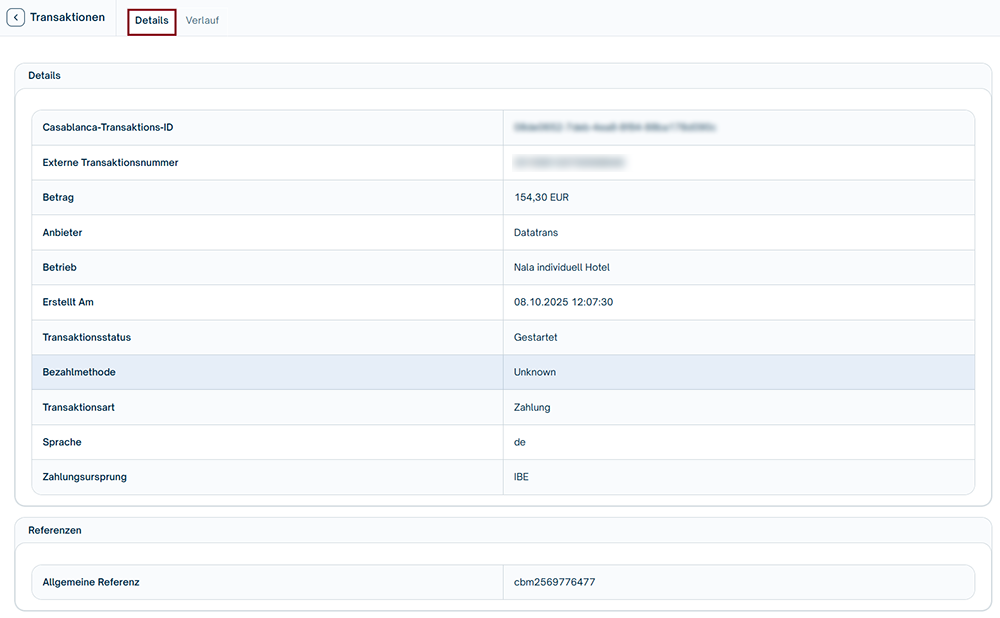Switch to the Details tab
Image resolution: width=1000 pixels, height=618 pixels.
tap(152, 21)
